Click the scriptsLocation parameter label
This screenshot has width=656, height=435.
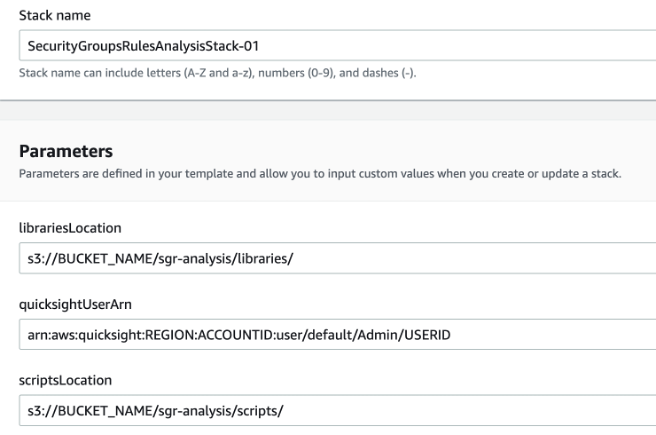65,380
